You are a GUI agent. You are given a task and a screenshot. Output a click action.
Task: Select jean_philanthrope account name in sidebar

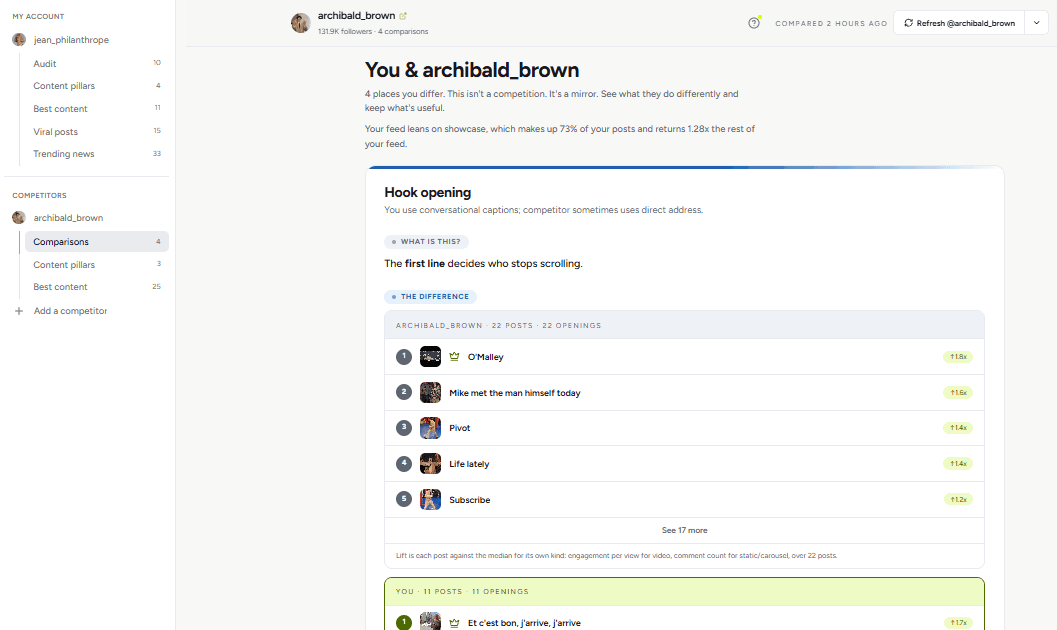71,40
